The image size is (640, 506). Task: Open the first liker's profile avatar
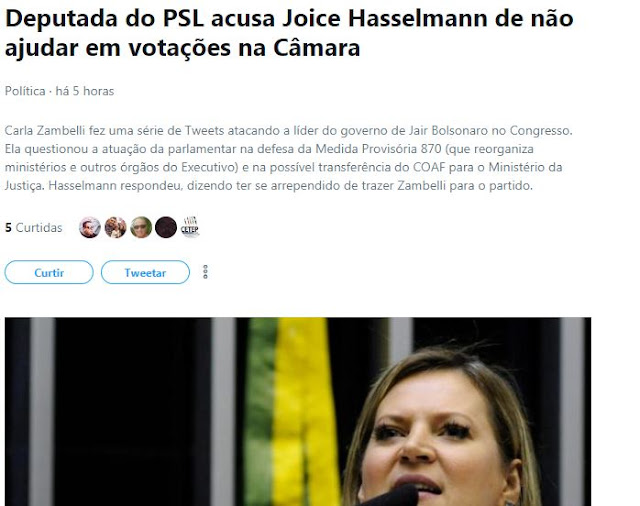coord(90,227)
